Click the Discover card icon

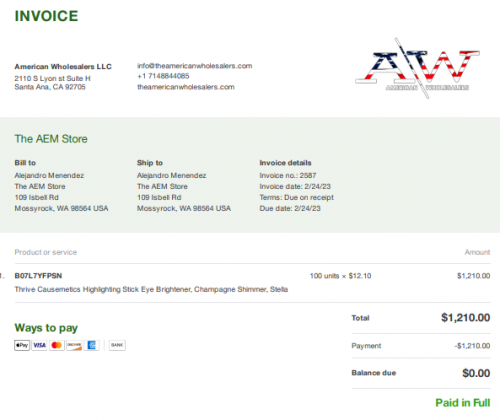[74, 345]
